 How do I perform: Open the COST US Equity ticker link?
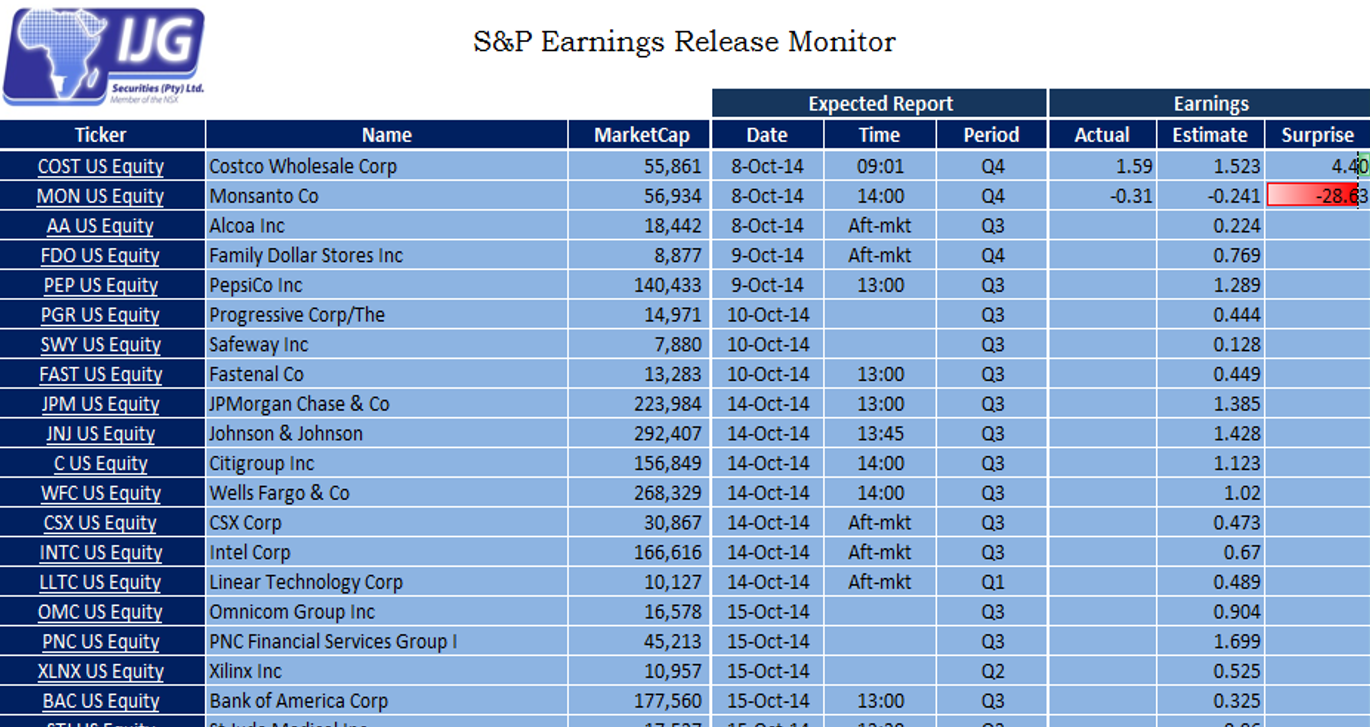101,166
